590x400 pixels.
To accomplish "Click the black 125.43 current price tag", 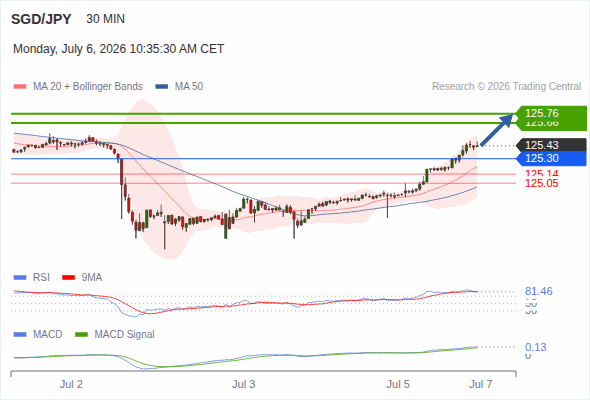I will tap(551, 145).
